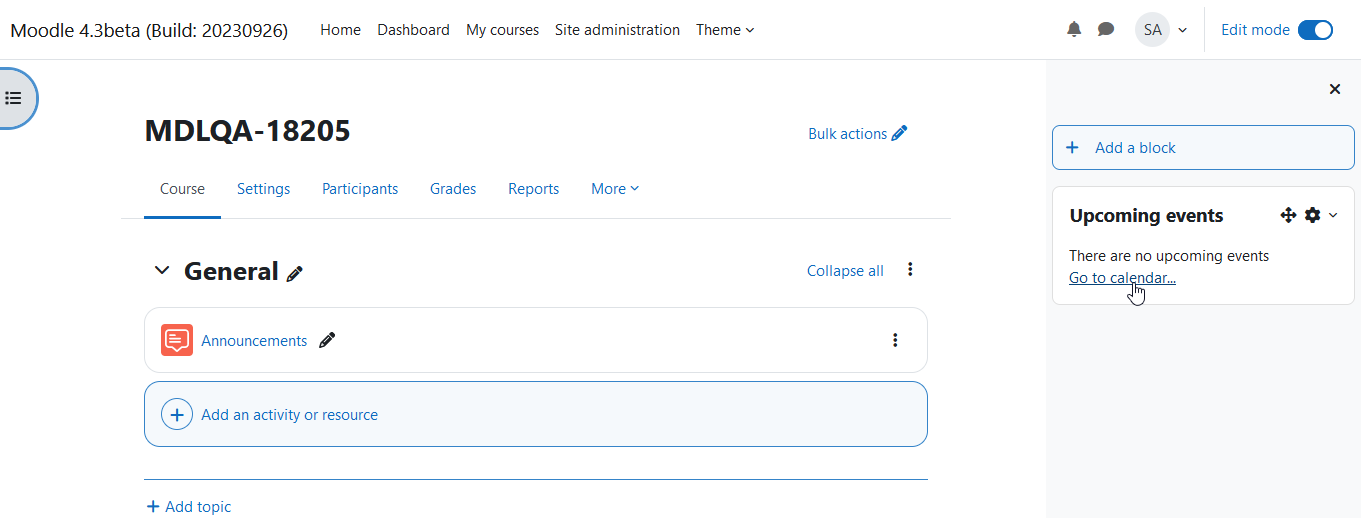Click the Add a block button

pyautogui.click(x=1203, y=147)
